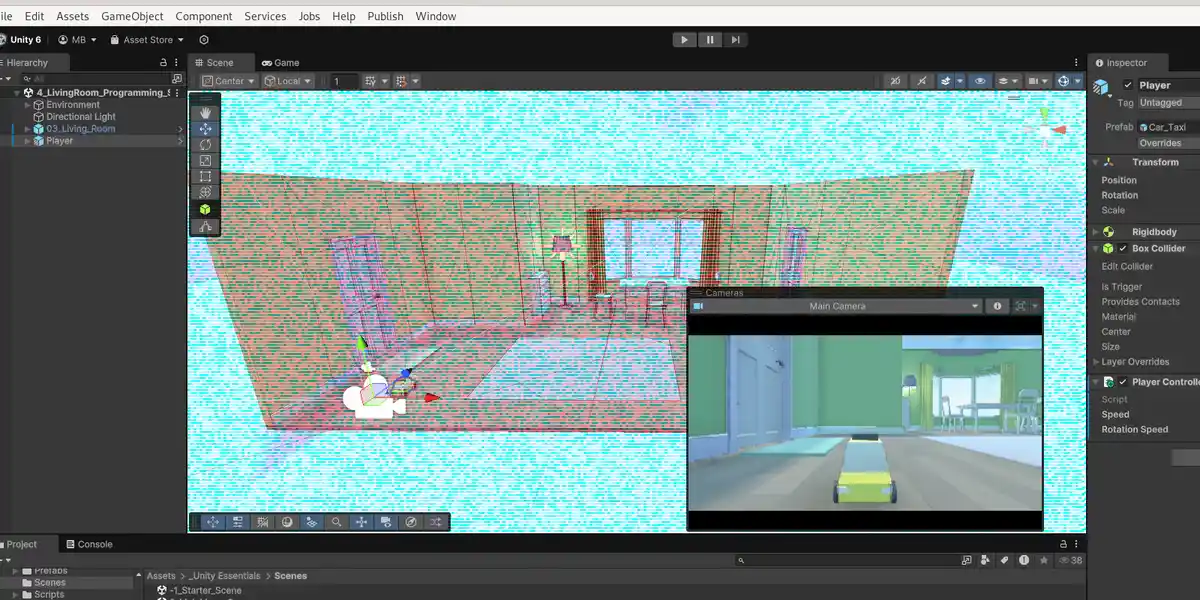
Task: Select the Transform tool
Action: (205, 193)
